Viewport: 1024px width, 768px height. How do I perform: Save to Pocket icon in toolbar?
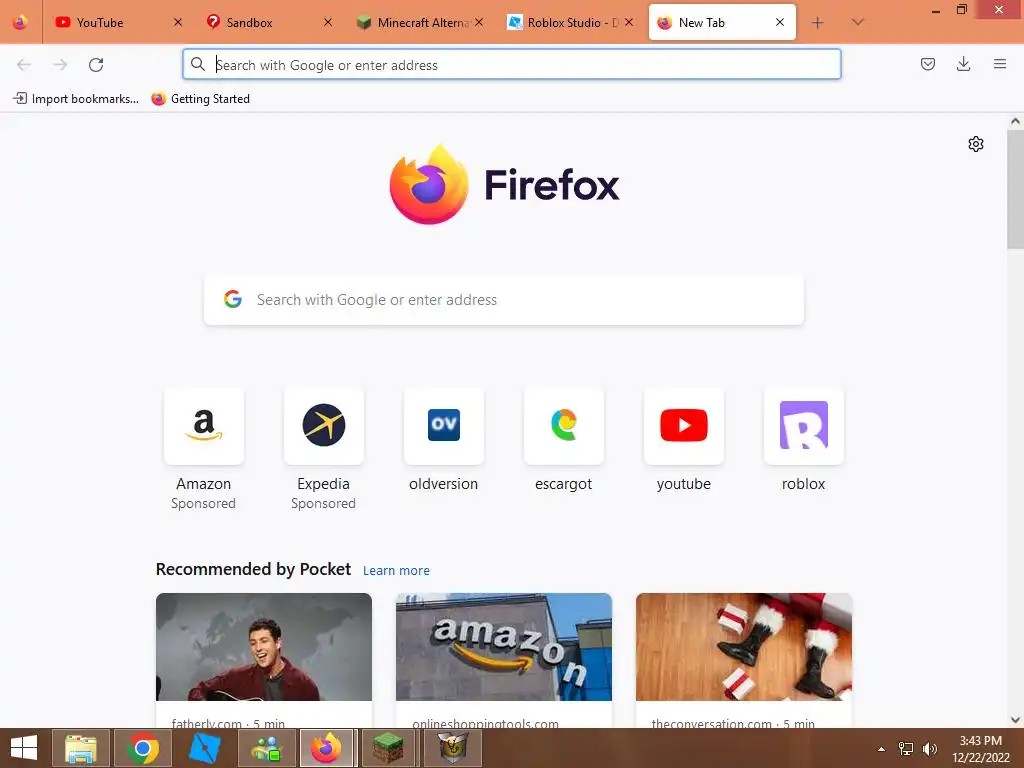(x=927, y=64)
